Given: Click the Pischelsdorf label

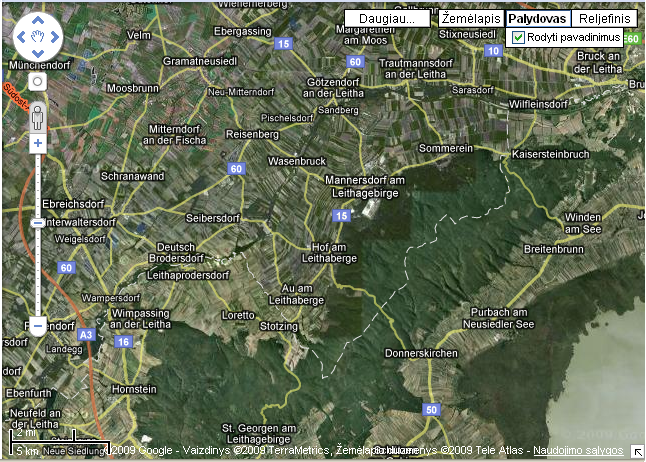Looking at the screenshot, I should (287, 118).
